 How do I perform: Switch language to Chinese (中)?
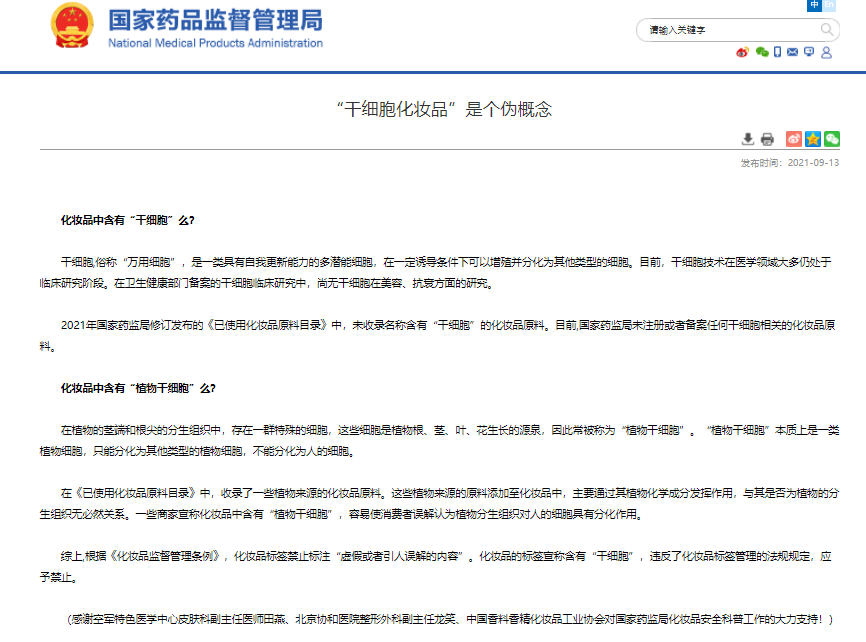point(815,5)
